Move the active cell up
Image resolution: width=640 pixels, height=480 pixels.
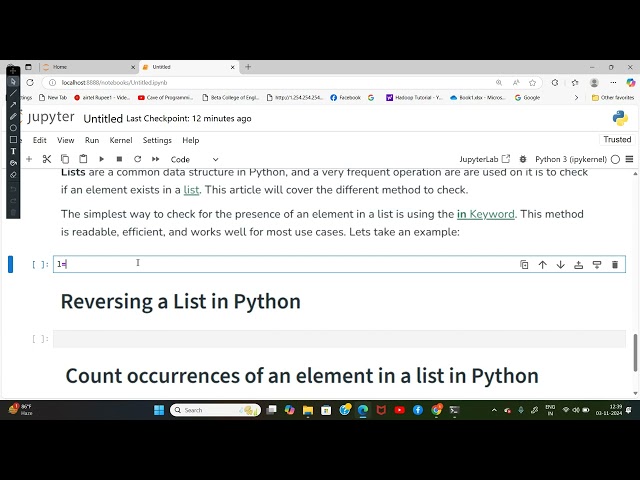(542, 264)
